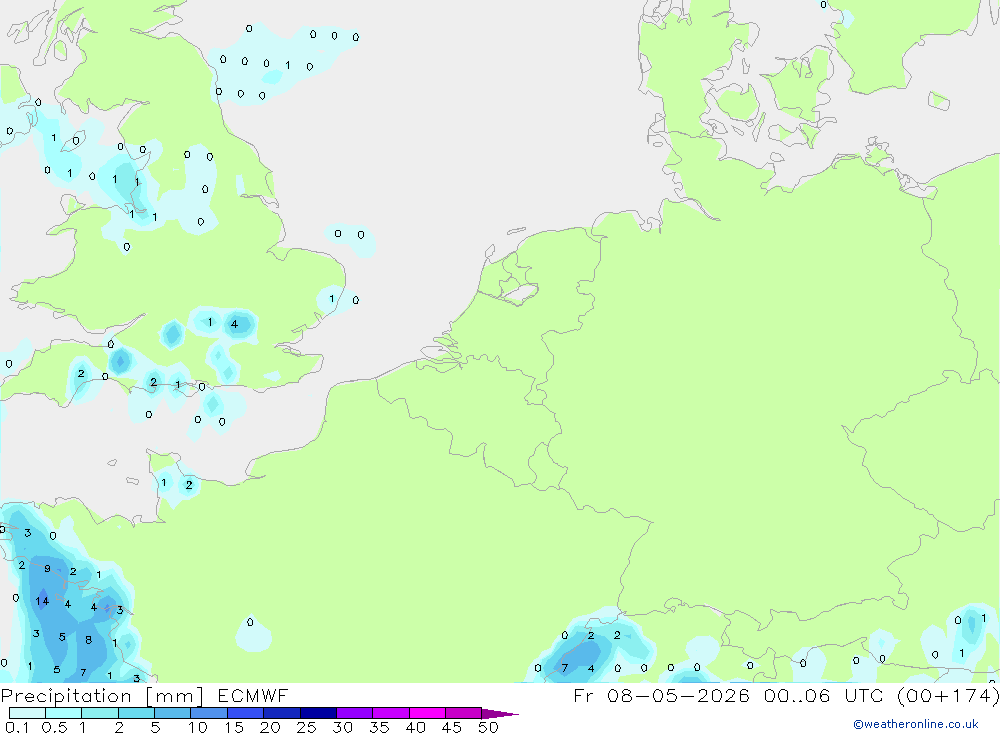This screenshot has height=733, width=1000.
Task: Click the 'ECMWF' model label
Action: point(253,696)
